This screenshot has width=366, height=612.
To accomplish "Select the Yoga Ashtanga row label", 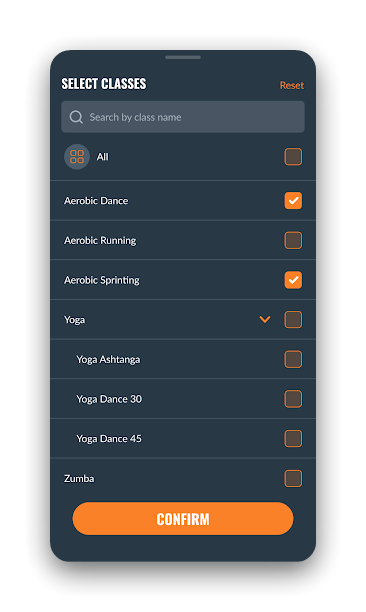I will pyautogui.click(x=108, y=359).
